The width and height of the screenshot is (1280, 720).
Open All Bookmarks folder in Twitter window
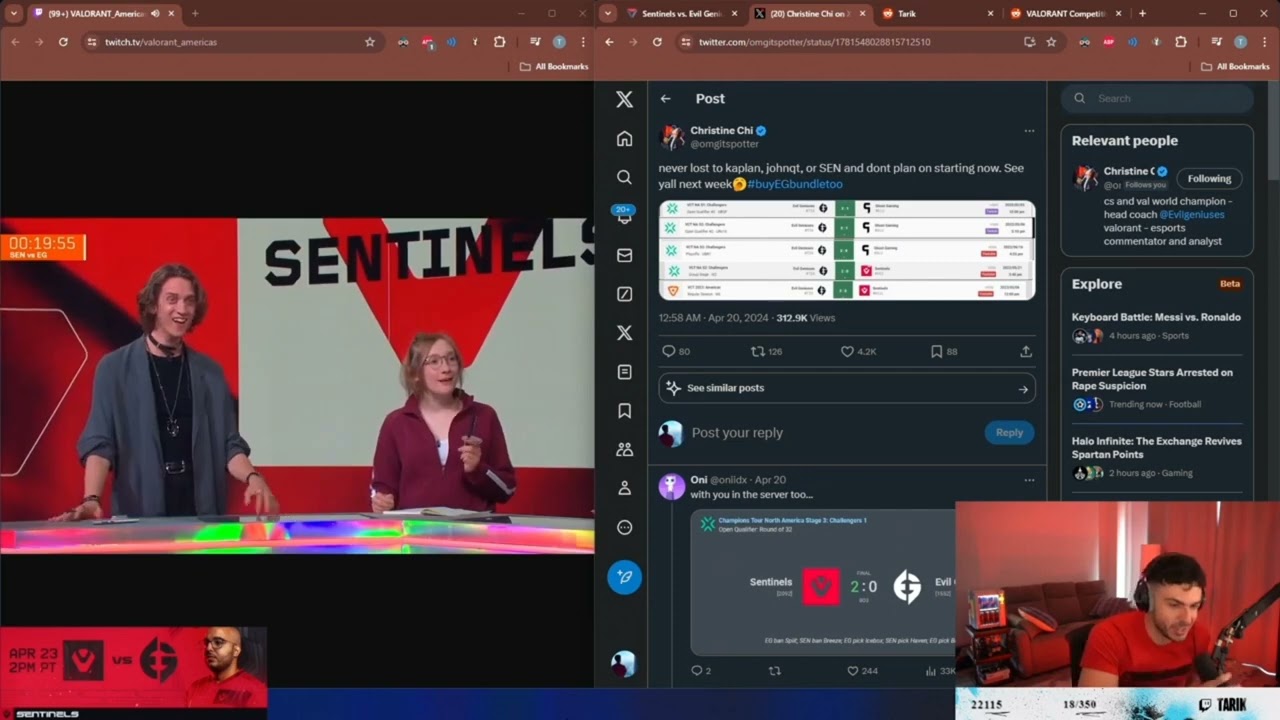[1236, 66]
